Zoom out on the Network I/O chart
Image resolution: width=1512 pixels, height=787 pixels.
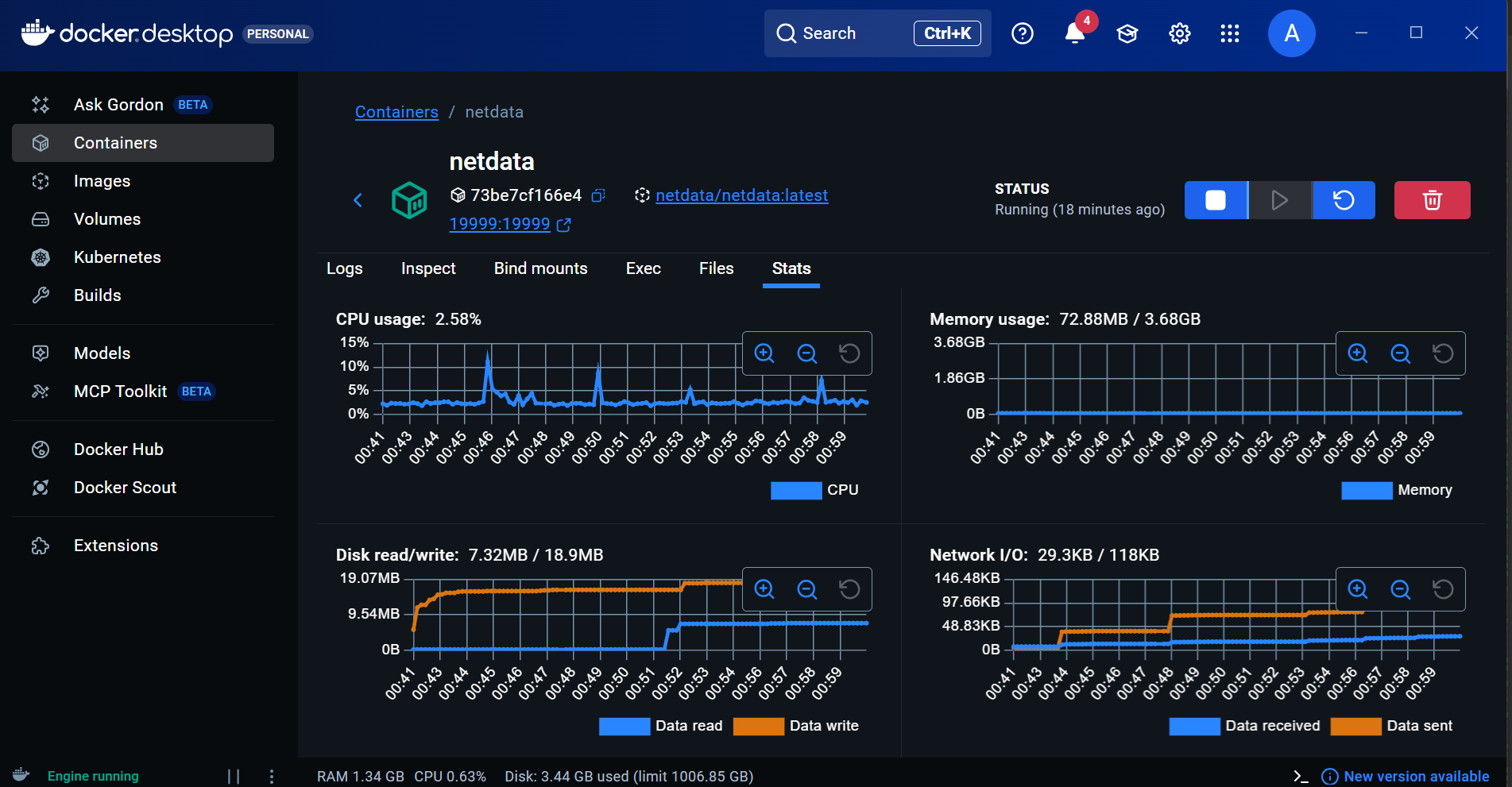(1401, 589)
